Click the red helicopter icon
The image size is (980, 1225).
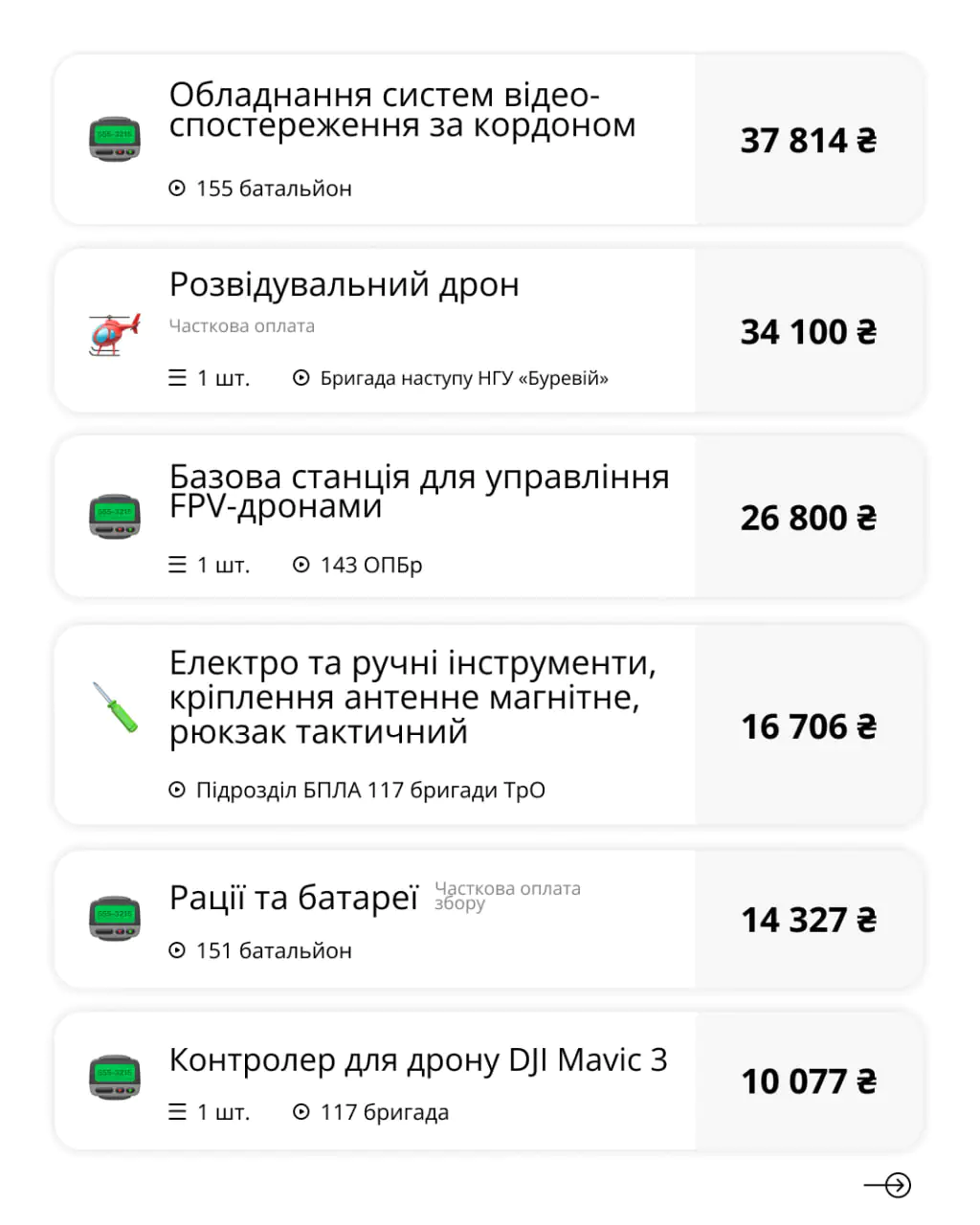coord(114,333)
